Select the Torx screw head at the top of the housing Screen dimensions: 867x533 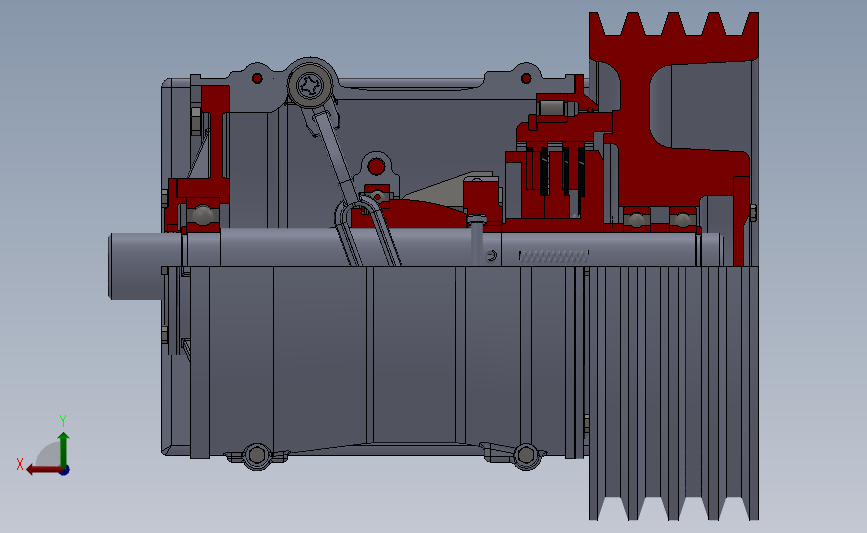tap(310, 86)
